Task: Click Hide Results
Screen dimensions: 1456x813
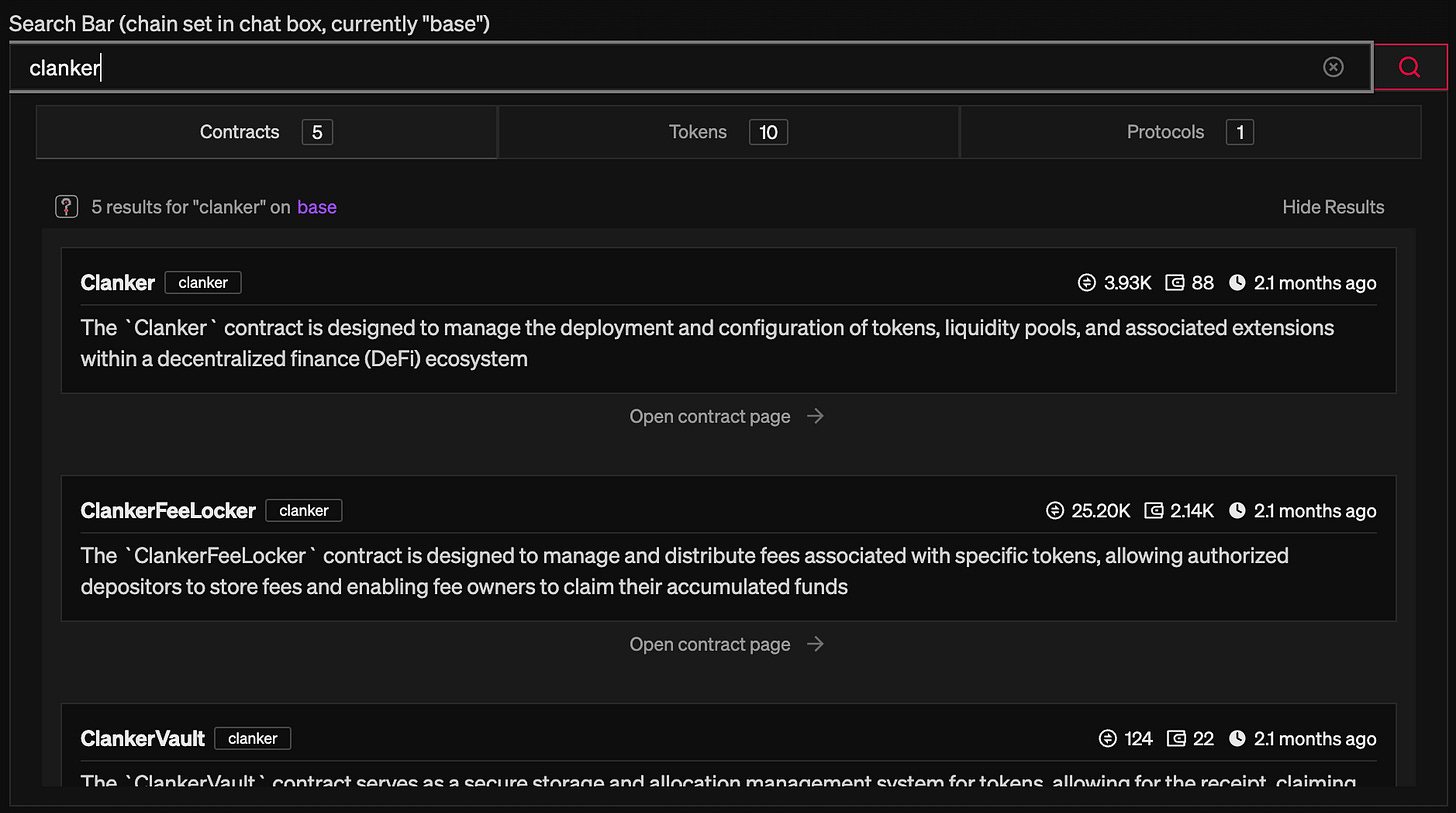Action: pyautogui.click(x=1333, y=207)
